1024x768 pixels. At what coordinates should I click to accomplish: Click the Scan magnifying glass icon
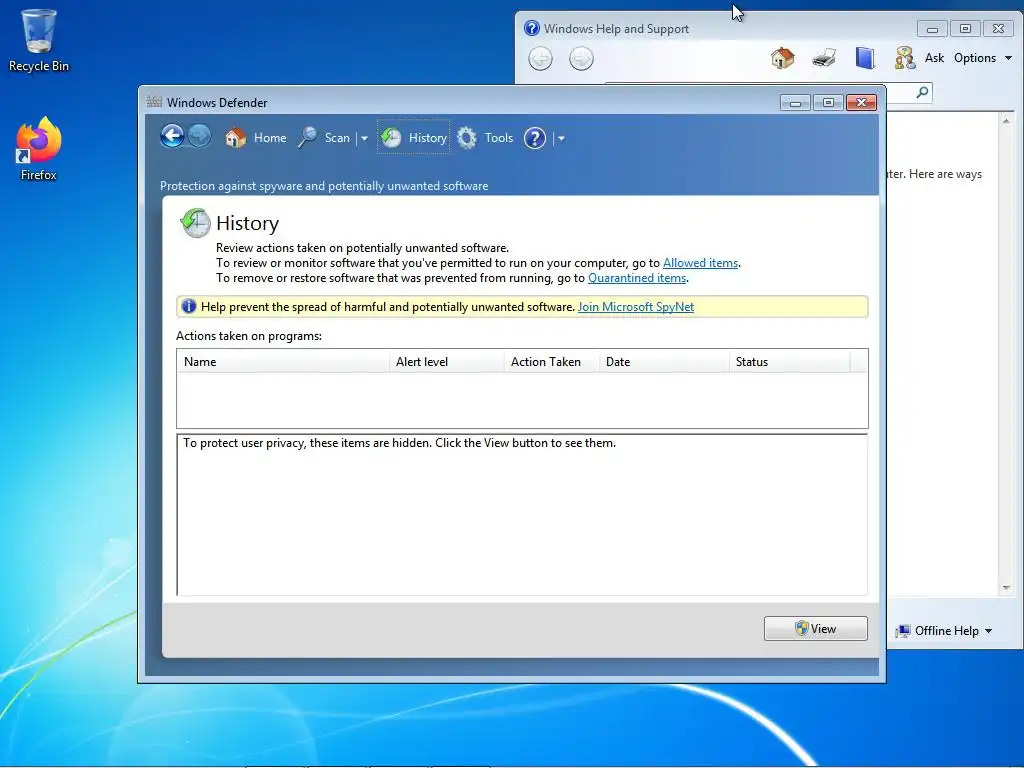point(308,137)
